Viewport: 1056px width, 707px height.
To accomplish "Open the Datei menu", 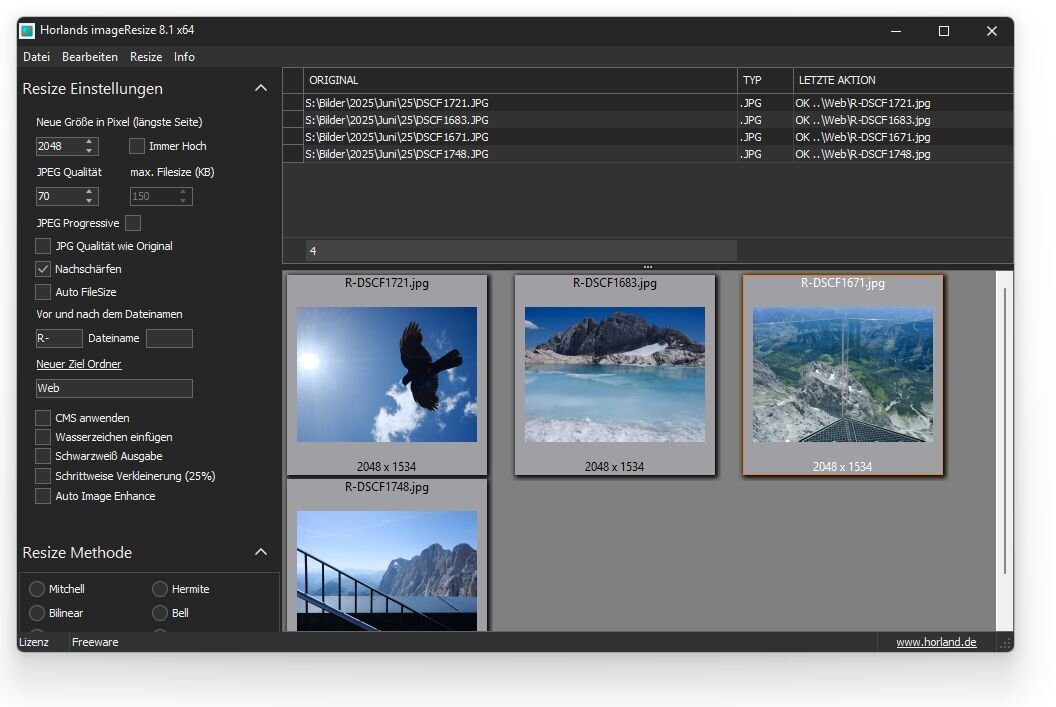I will [x=36, y=57].
